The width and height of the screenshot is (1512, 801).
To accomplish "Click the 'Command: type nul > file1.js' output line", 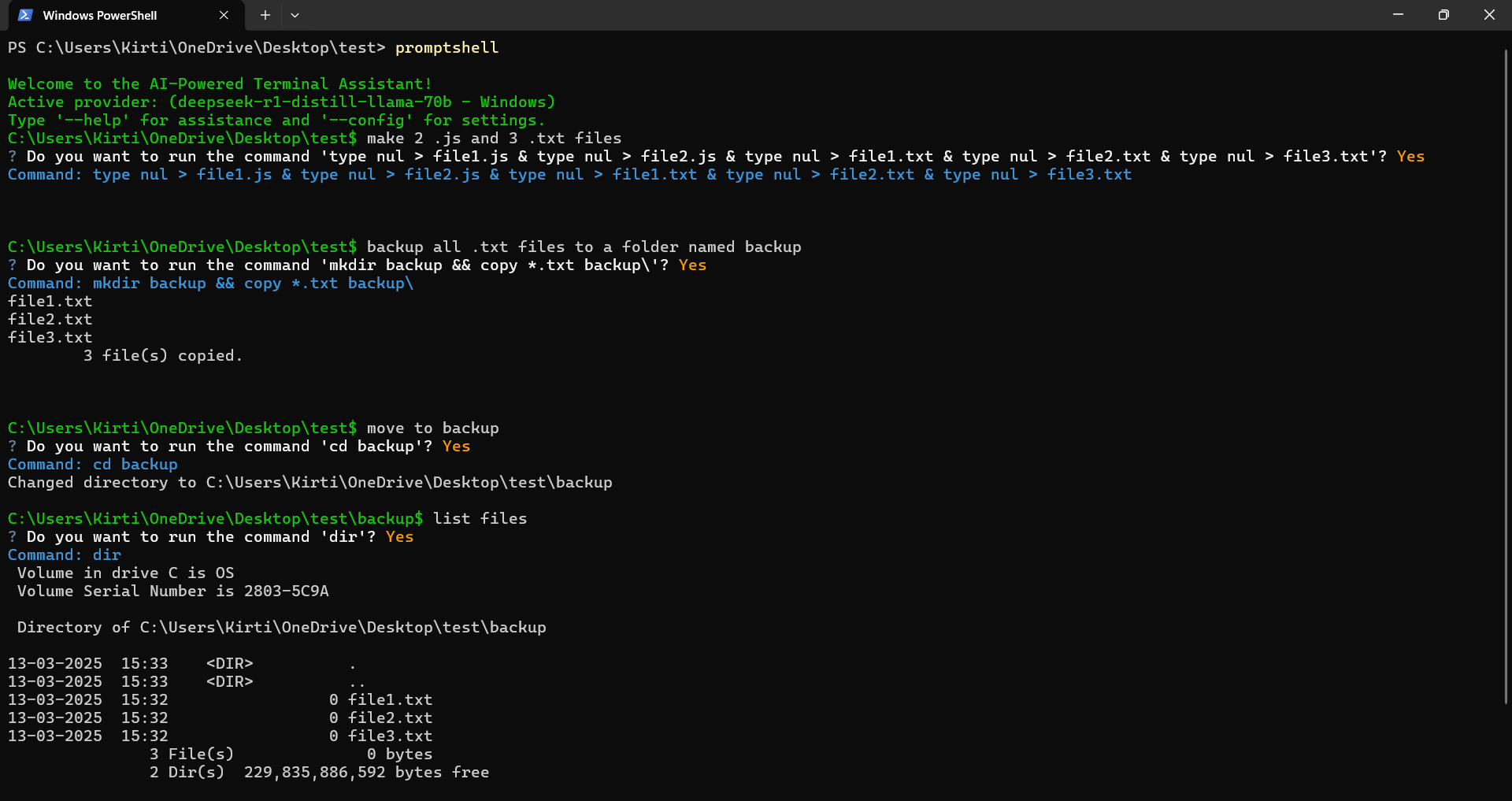I will coord(569,175).
